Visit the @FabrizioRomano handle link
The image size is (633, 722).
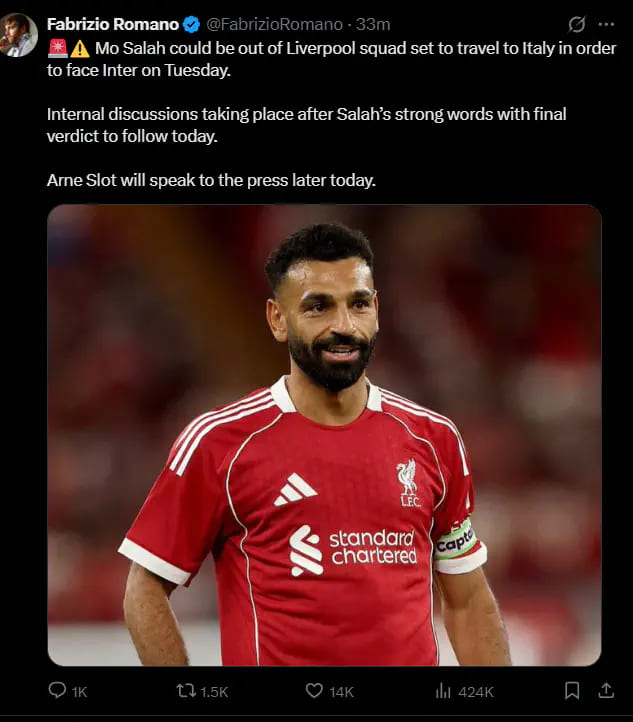click(x=274, y=24)
